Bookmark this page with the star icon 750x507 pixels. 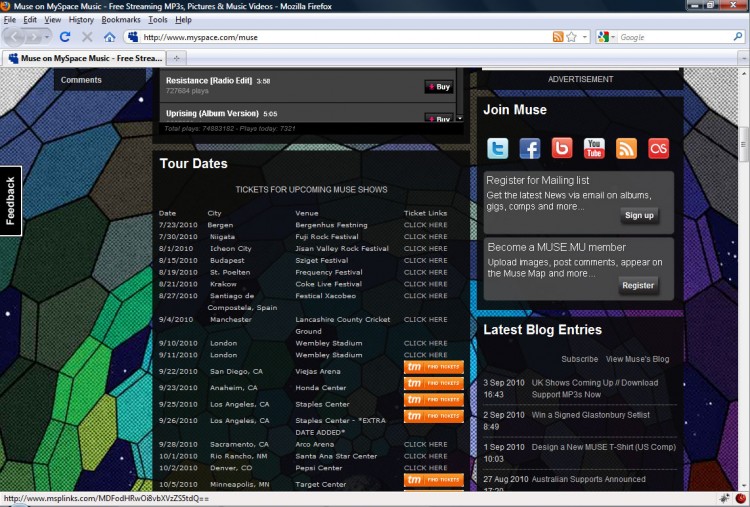tap(572, 37)
